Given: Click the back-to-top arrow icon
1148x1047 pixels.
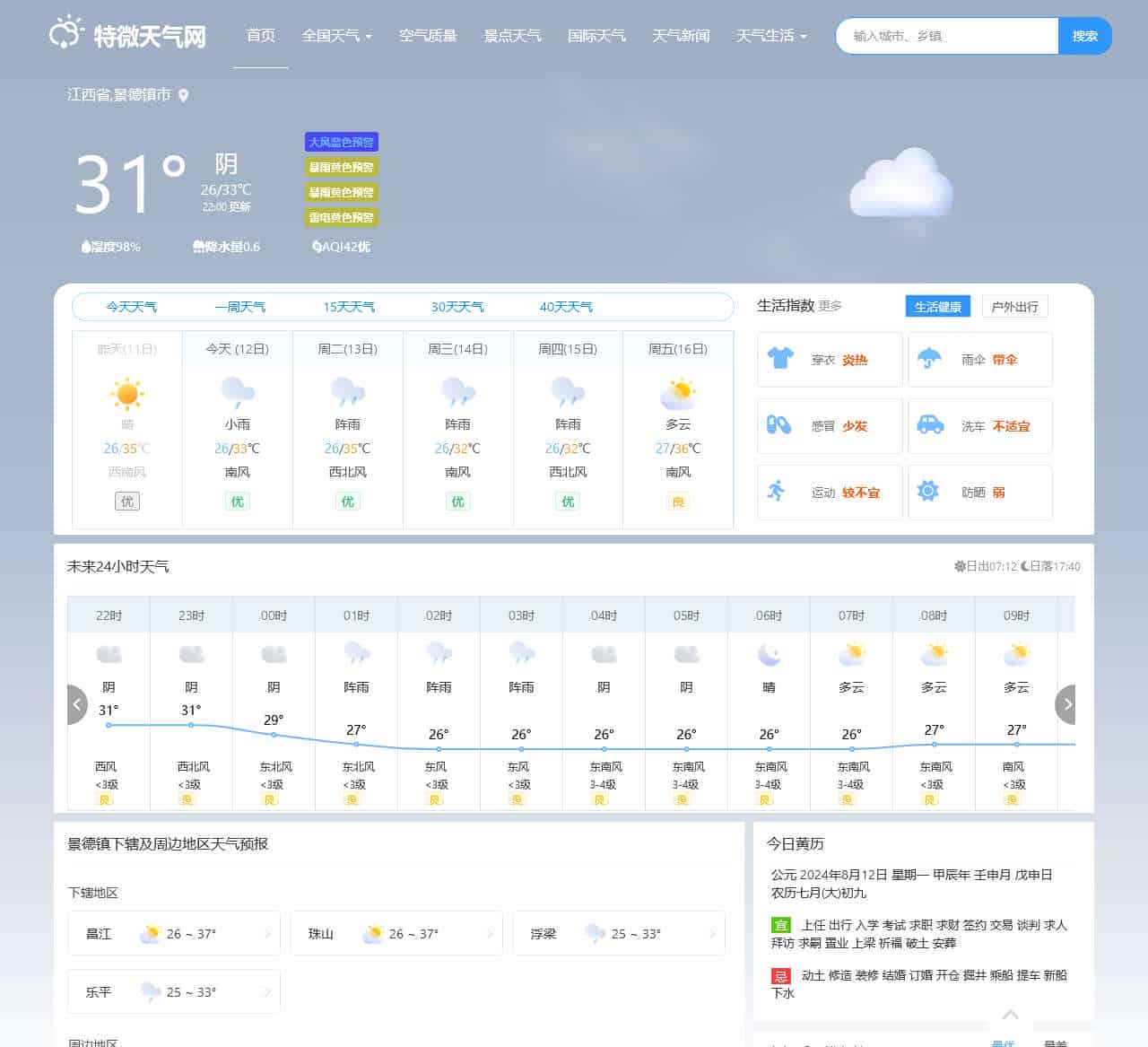Looking at the screenshot, I should pos(1010,1015).
